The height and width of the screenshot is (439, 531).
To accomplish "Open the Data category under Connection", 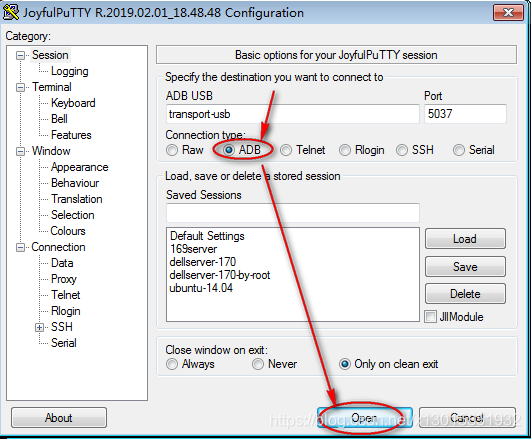I will pyautogui.click(x=62, y=263).
